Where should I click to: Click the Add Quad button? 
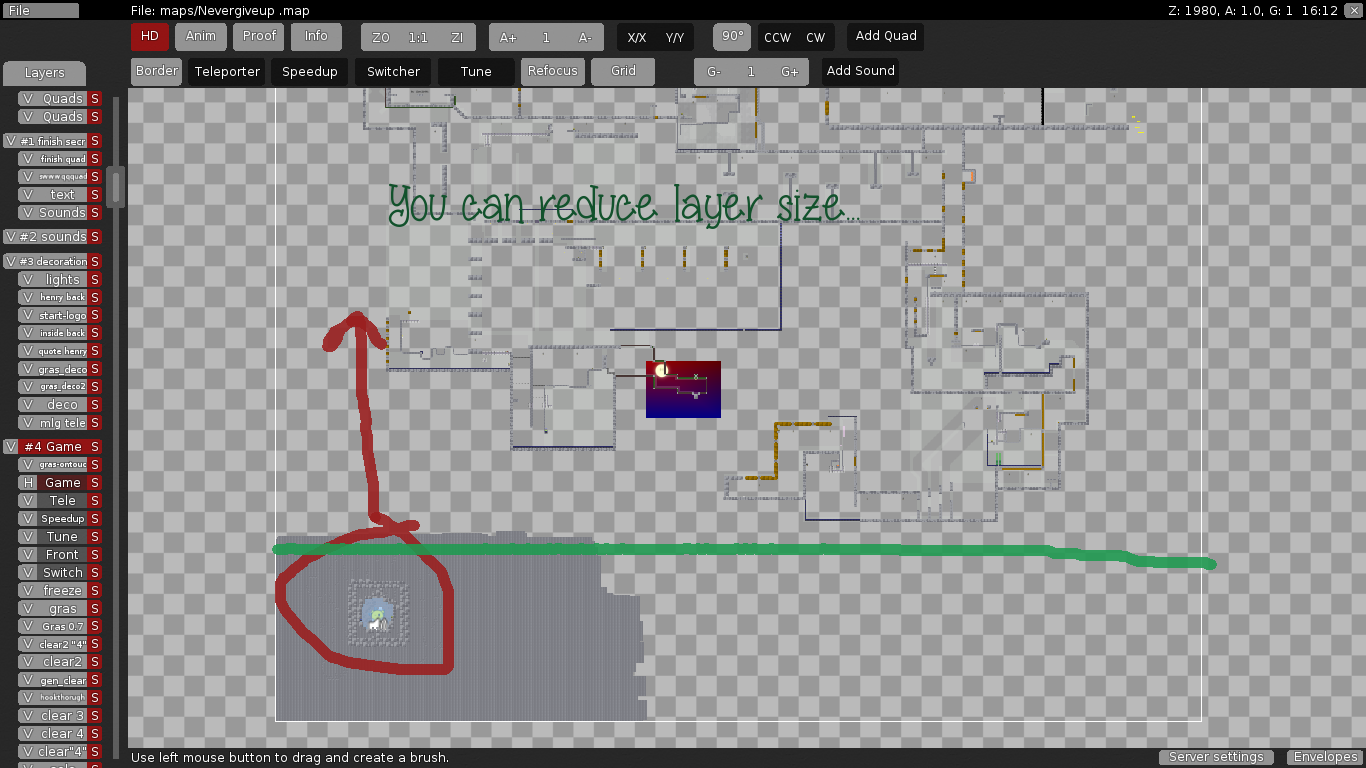(x=884, y=36)
